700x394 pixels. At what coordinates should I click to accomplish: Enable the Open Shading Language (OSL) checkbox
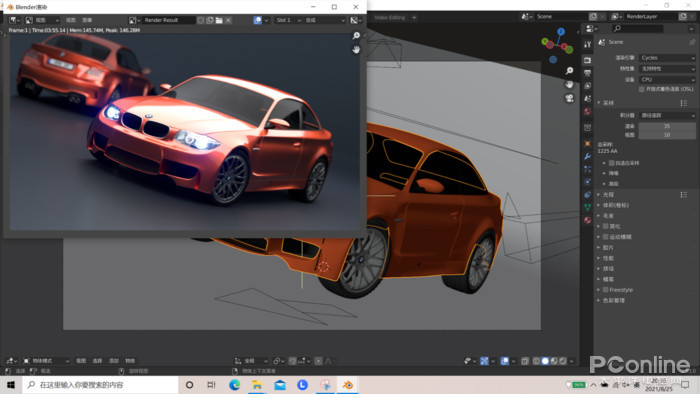(x=642, y=89)
